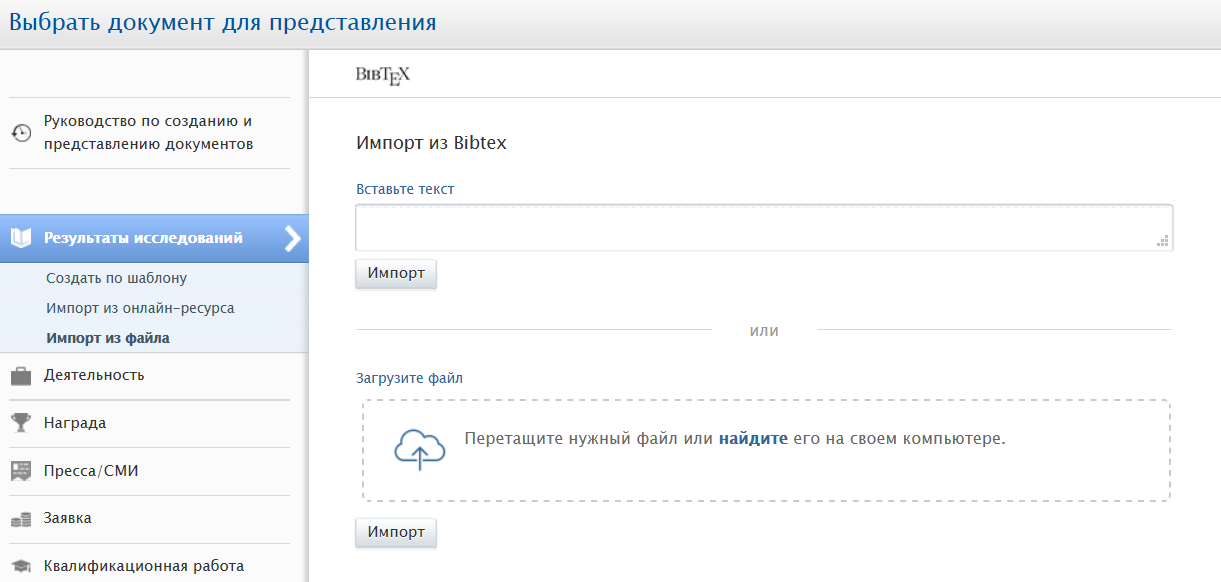This screenshot has width=1221, height=582.
Task: Click Импорт button under the text field
Action: (x=396, y=273)
